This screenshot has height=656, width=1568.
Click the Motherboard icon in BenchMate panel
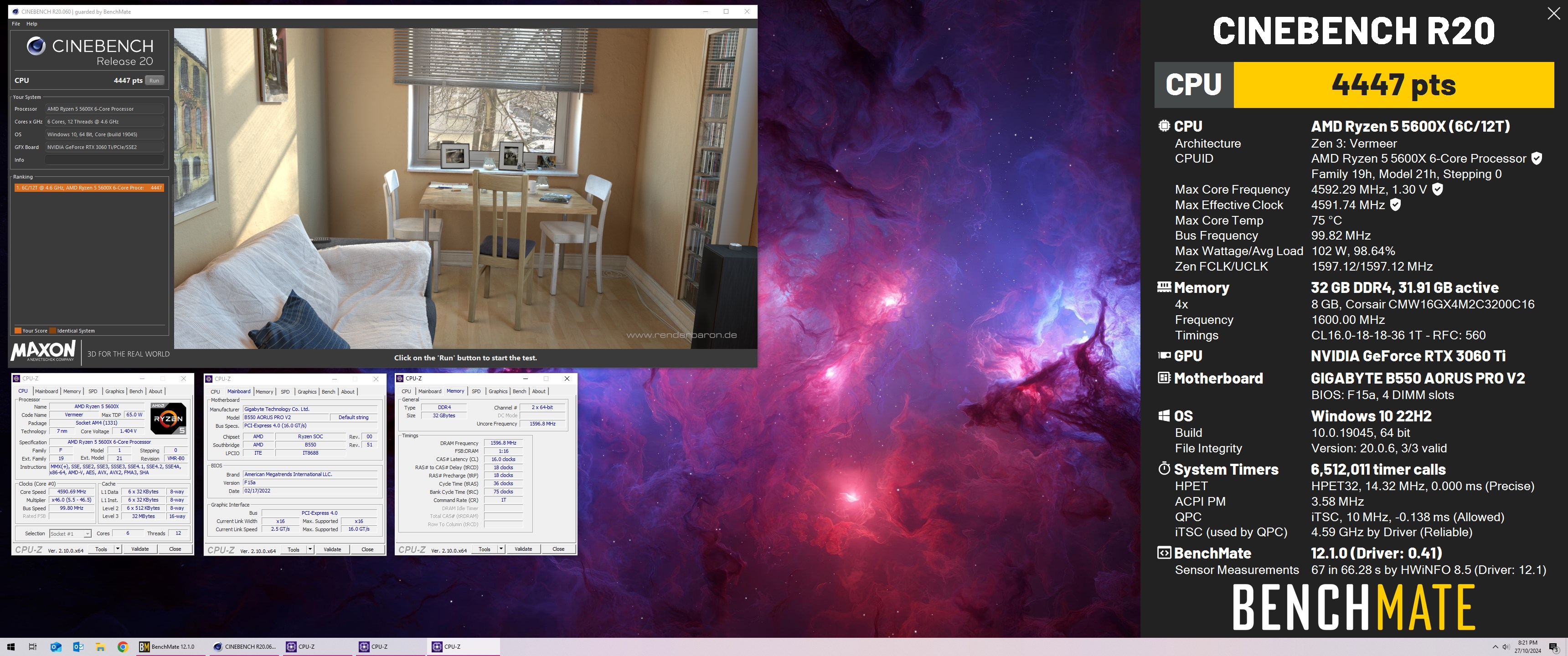coord(1164,378)
